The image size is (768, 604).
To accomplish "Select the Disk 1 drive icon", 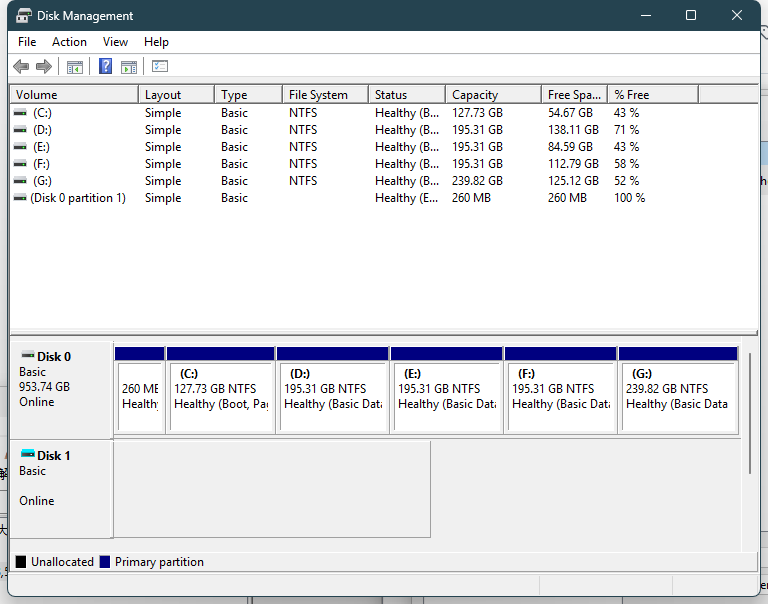I will click(28, 455).
